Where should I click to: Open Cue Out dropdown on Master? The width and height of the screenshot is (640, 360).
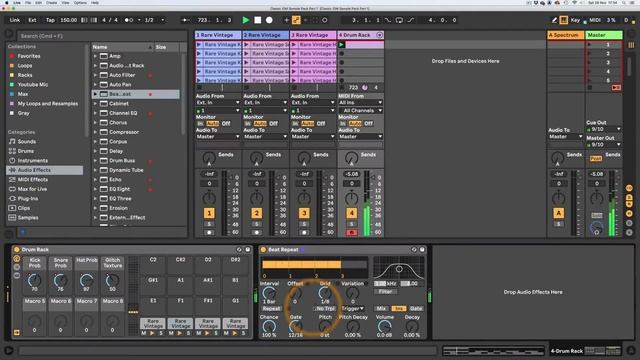tap(604, 129)
